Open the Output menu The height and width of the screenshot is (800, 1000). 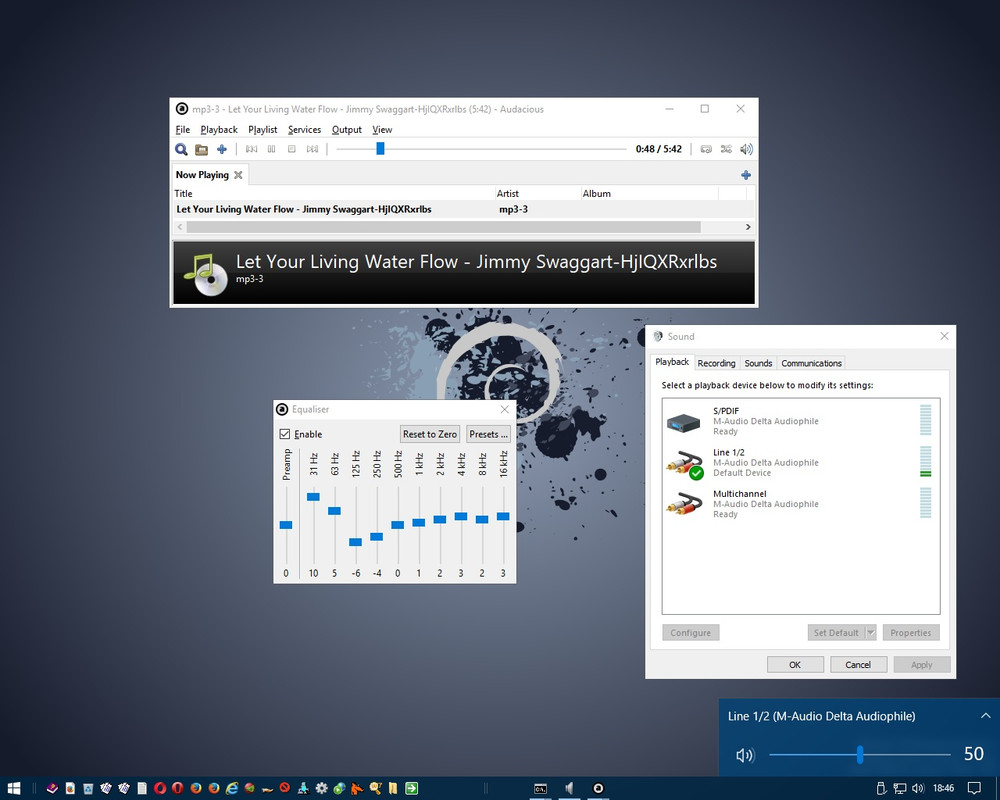(x=347, y=130)
